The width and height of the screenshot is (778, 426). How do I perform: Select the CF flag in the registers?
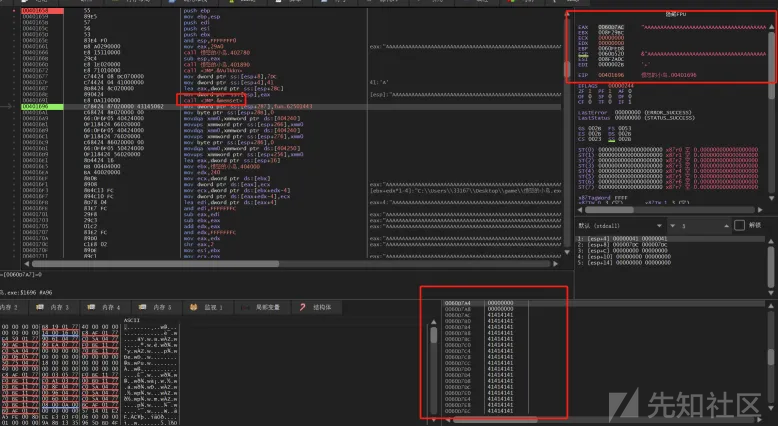click(x=584, y=102)
